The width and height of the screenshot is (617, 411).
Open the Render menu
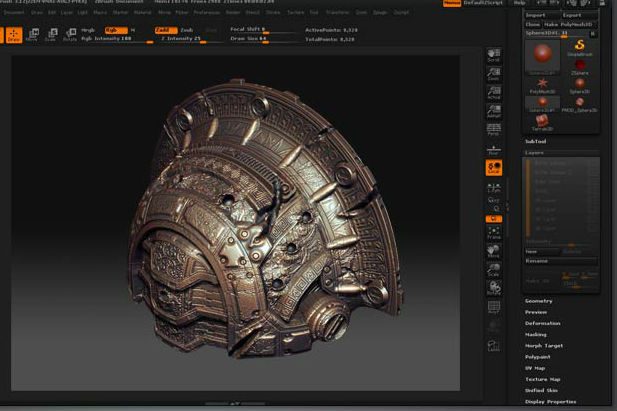pyautogui.click(x=233, y=13)
